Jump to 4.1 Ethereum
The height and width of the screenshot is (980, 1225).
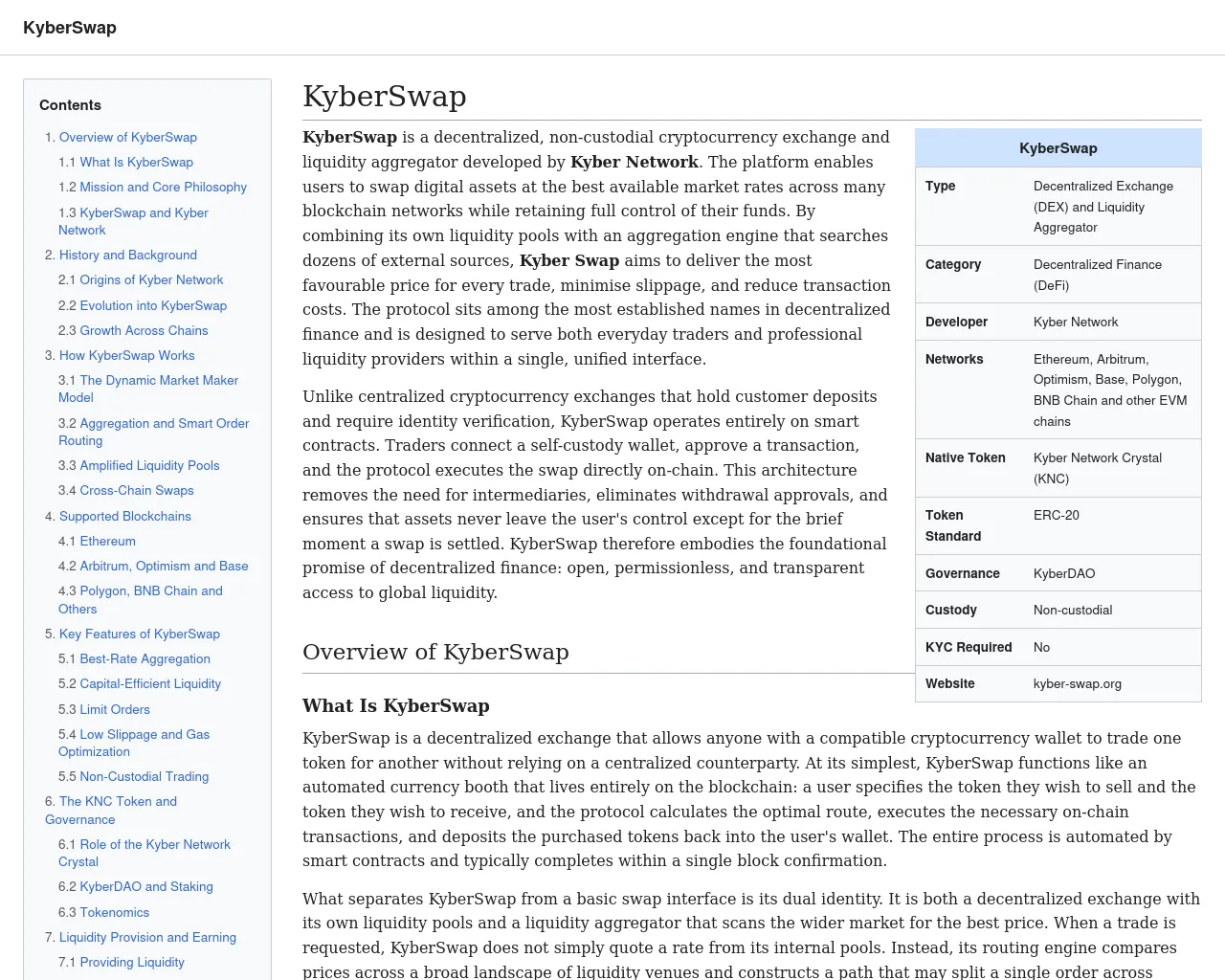click(107, 541)
